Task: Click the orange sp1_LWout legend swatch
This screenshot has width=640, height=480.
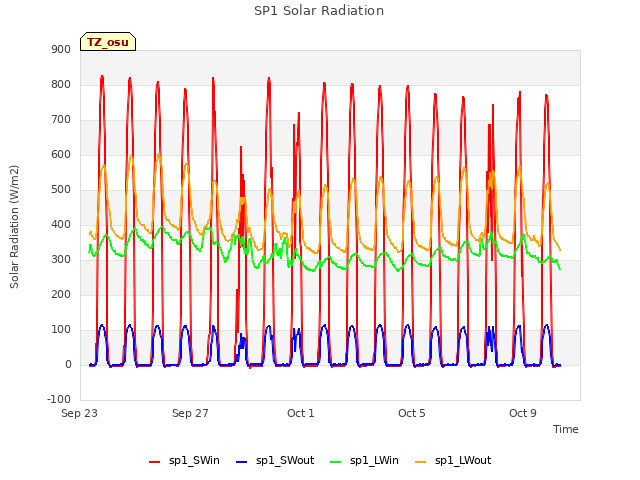Action: [x=420, y=462]
